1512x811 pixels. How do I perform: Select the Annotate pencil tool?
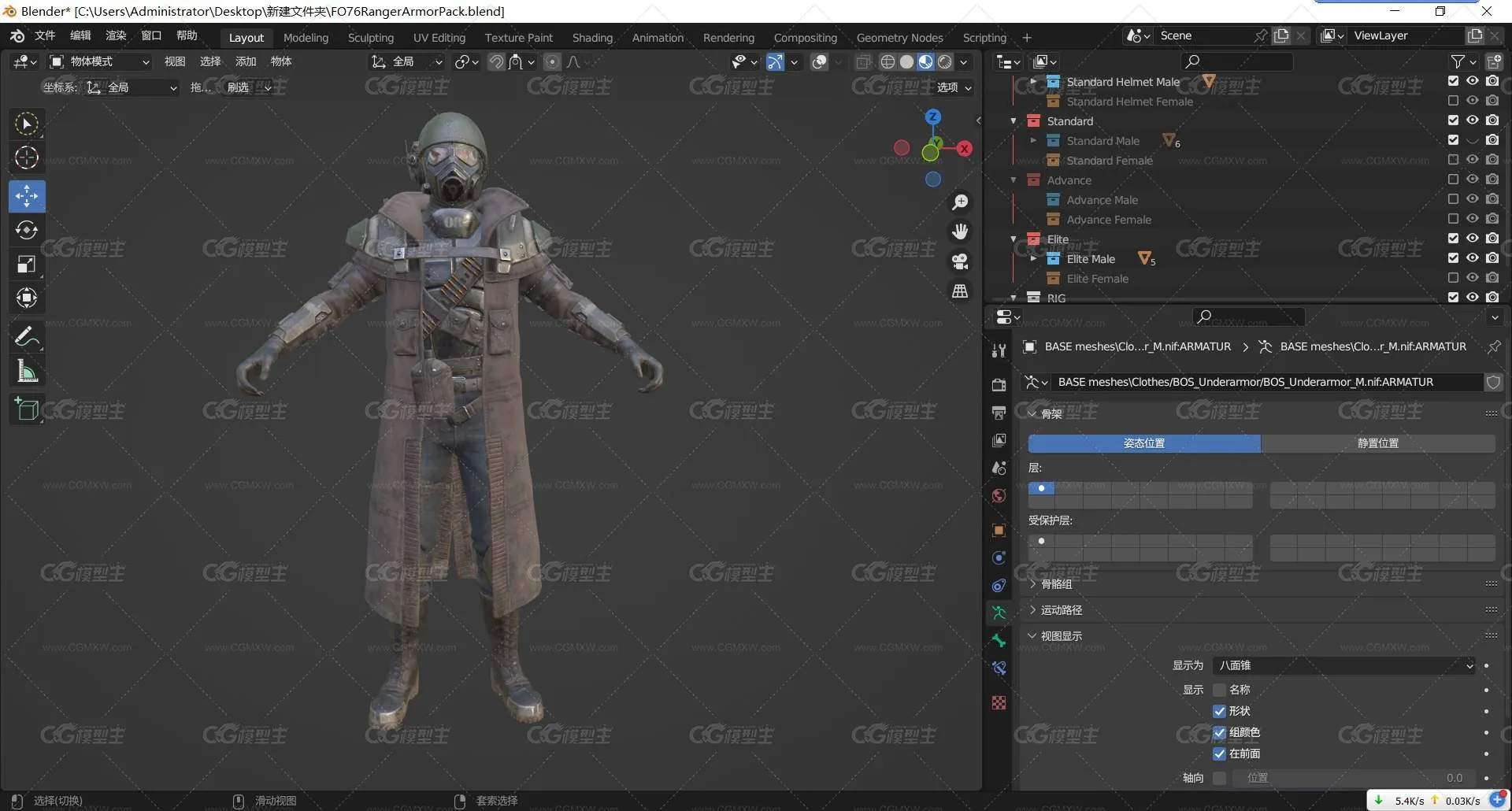[27, 337]
